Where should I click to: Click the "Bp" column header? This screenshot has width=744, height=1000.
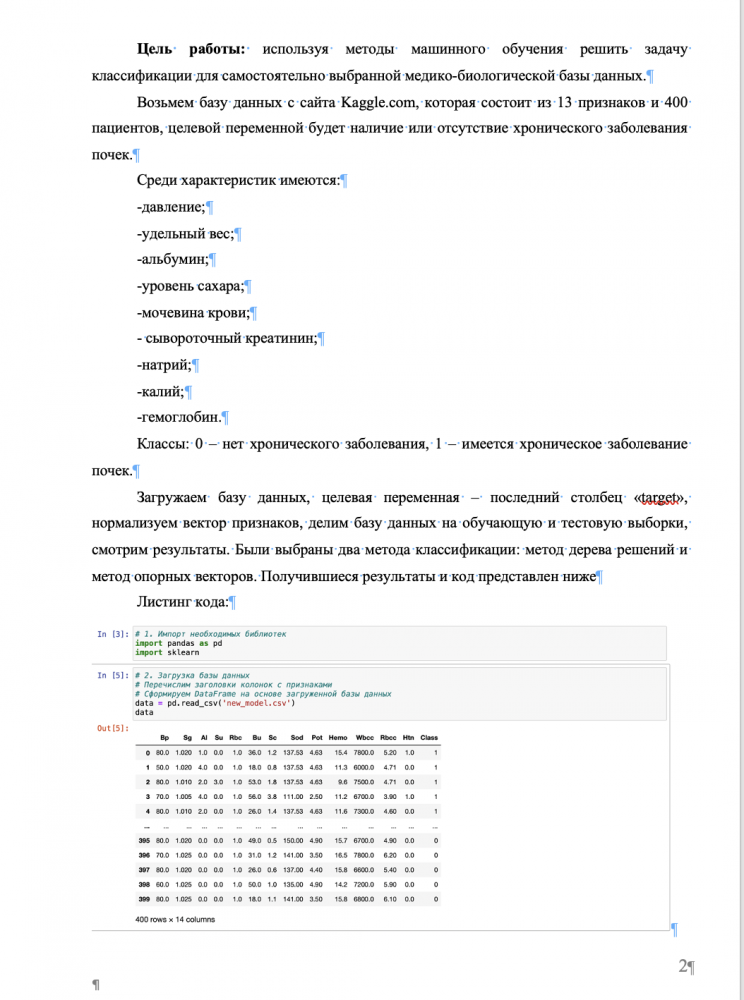click(x=164, y=737)
